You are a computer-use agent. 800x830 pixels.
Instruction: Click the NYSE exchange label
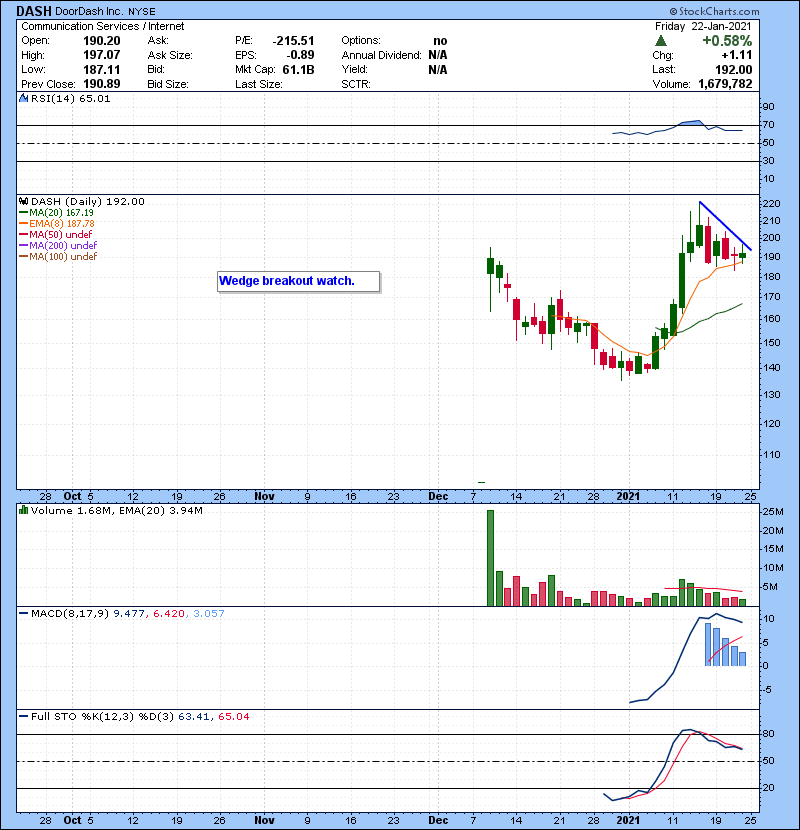(x=142, y=12)
